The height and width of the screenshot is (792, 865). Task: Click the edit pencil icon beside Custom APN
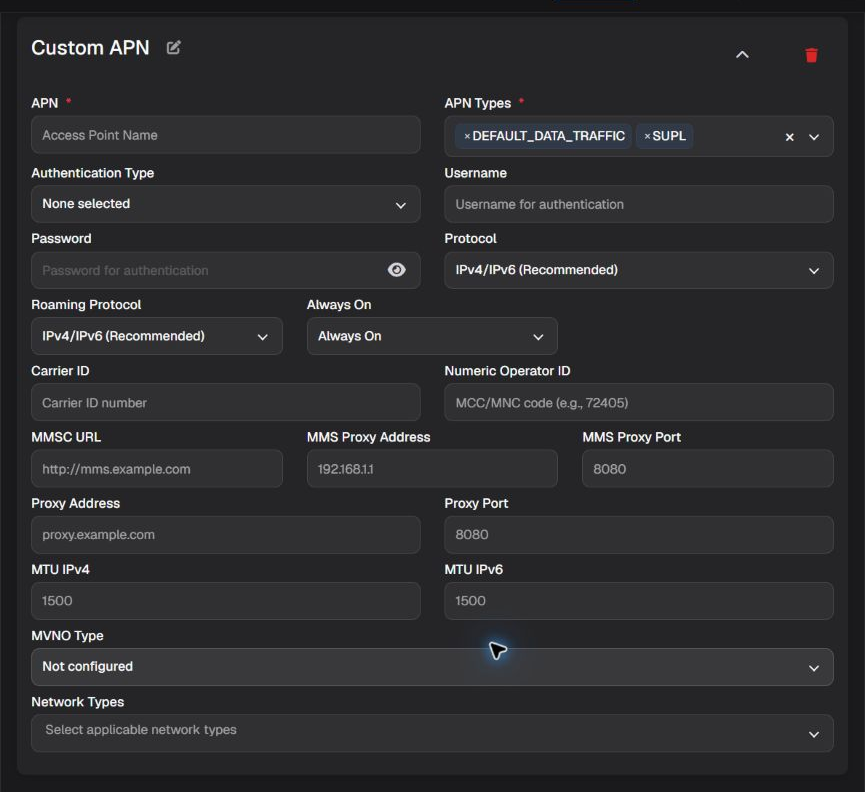173,48
